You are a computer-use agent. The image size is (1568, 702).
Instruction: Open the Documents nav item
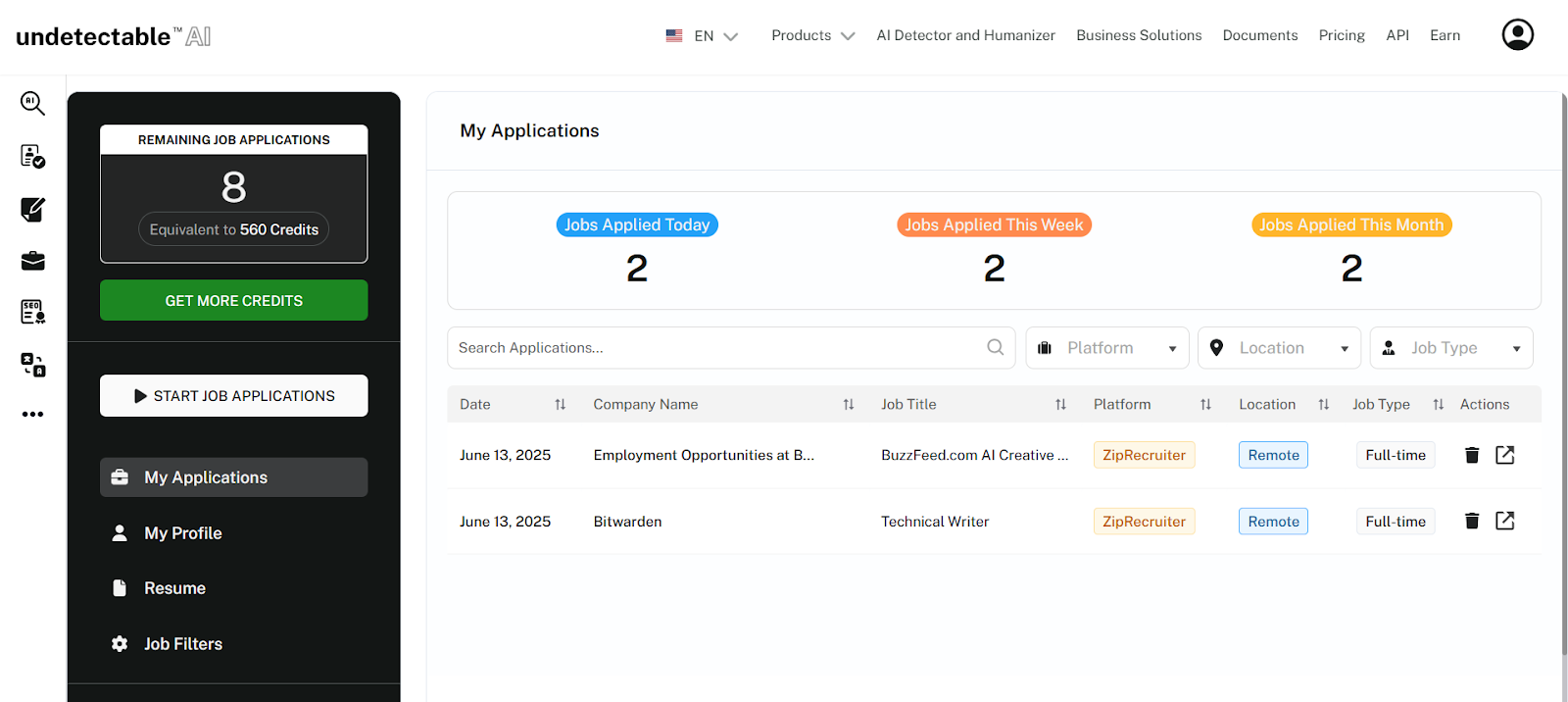tap(1260, 35)
